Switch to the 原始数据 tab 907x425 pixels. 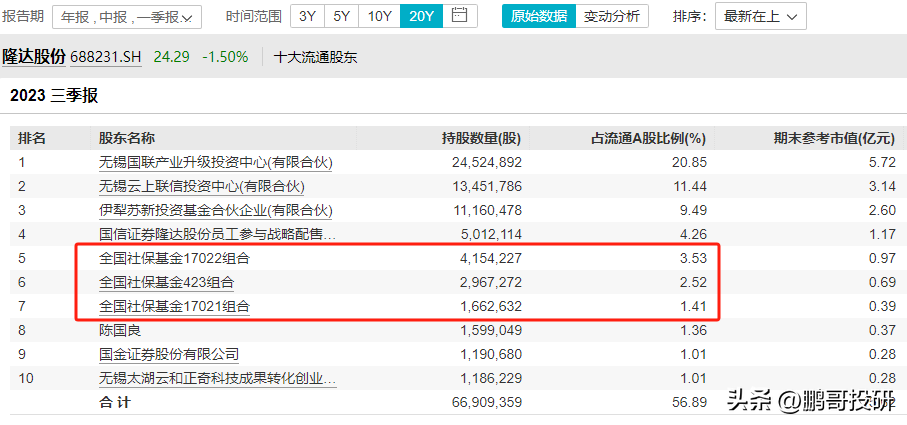point(538,16)
